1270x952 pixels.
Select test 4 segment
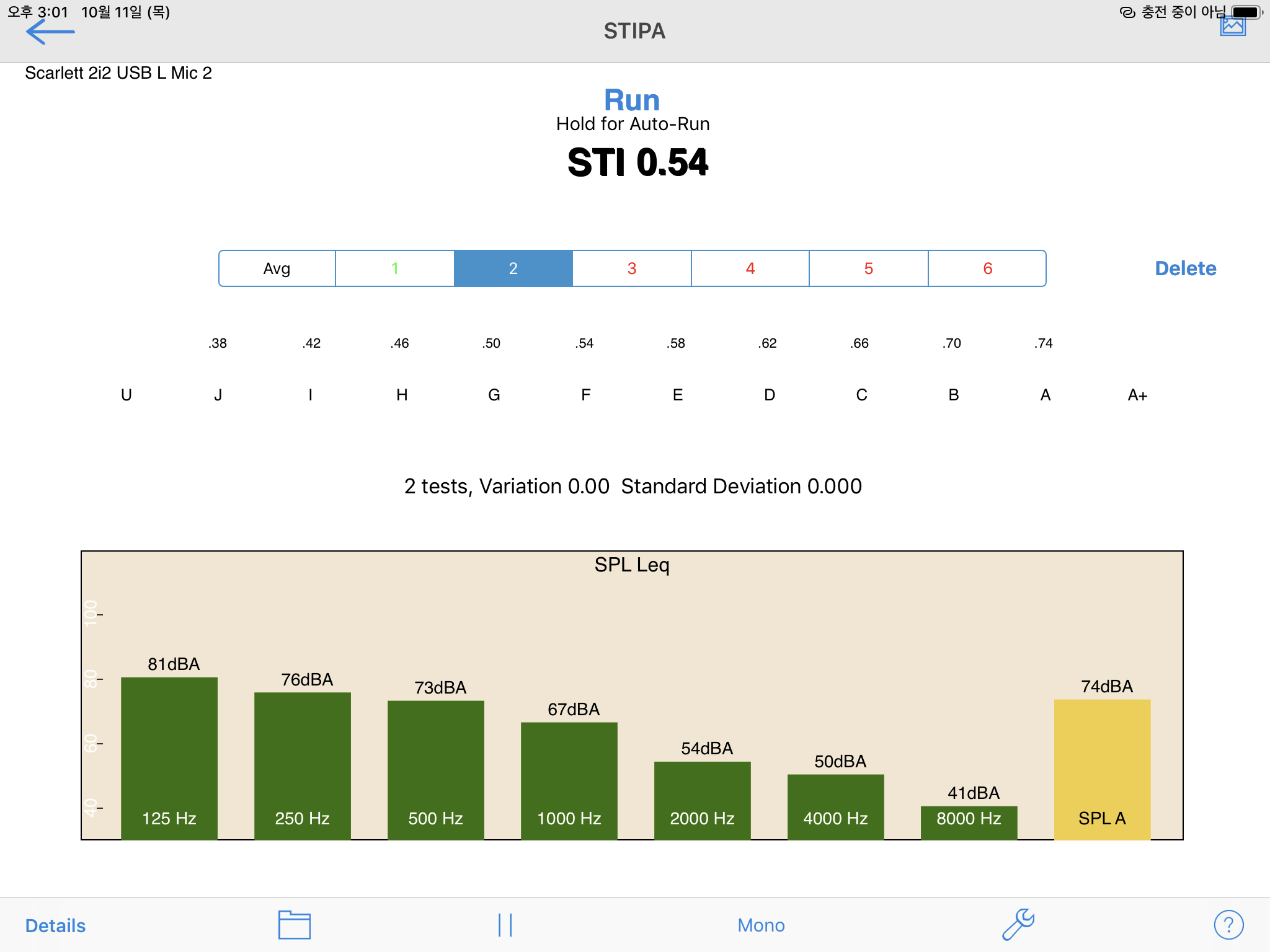[x=750, y=268]
